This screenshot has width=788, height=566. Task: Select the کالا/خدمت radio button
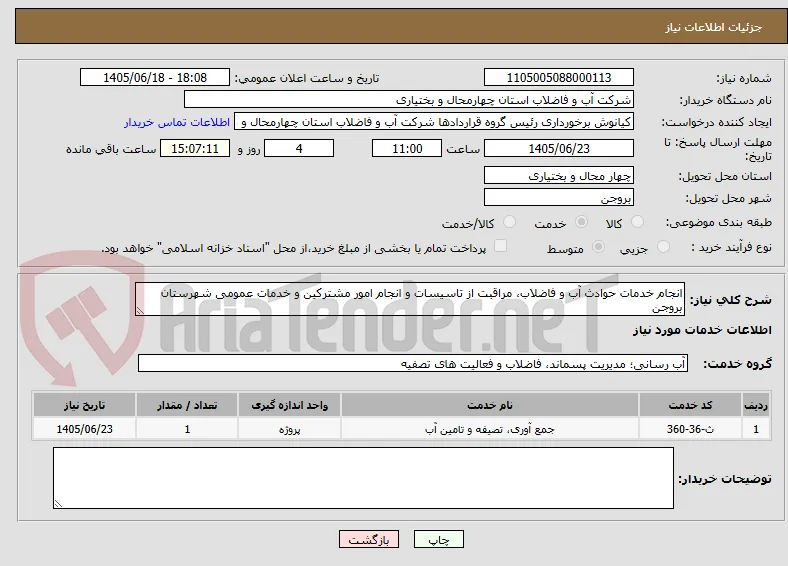510,222
